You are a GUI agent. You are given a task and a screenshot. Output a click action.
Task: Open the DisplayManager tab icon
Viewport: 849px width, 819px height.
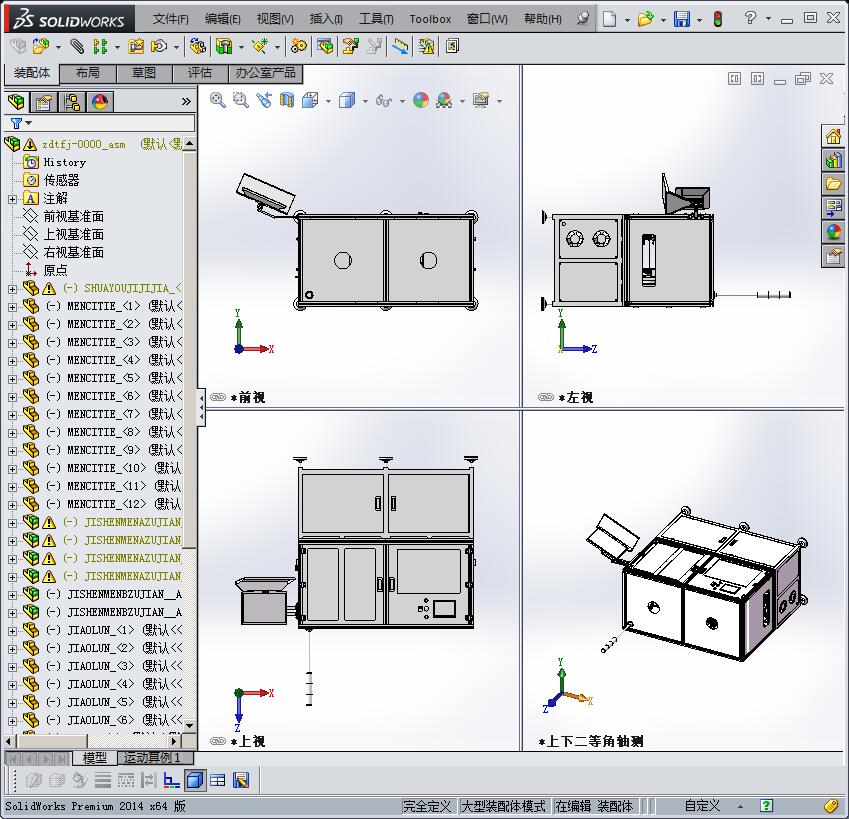pos(100,102)
